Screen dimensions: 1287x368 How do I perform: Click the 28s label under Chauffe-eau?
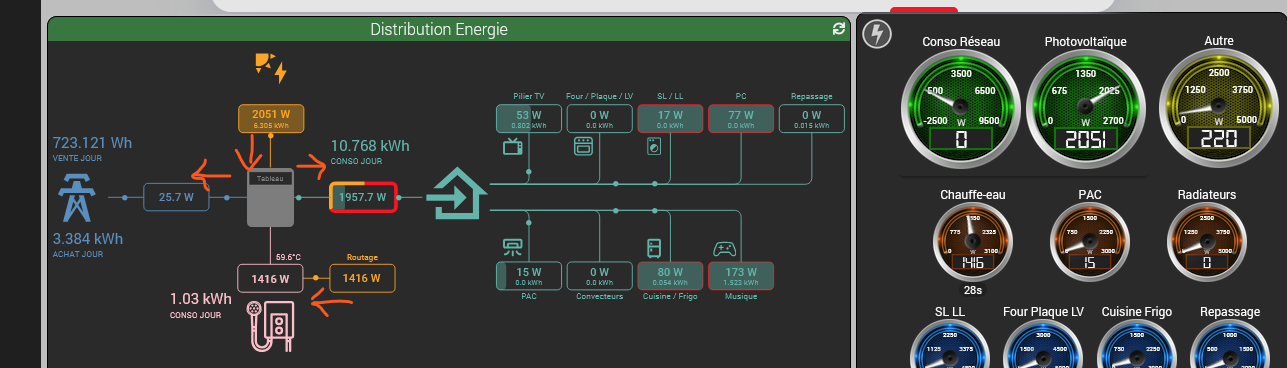[972, 289]
